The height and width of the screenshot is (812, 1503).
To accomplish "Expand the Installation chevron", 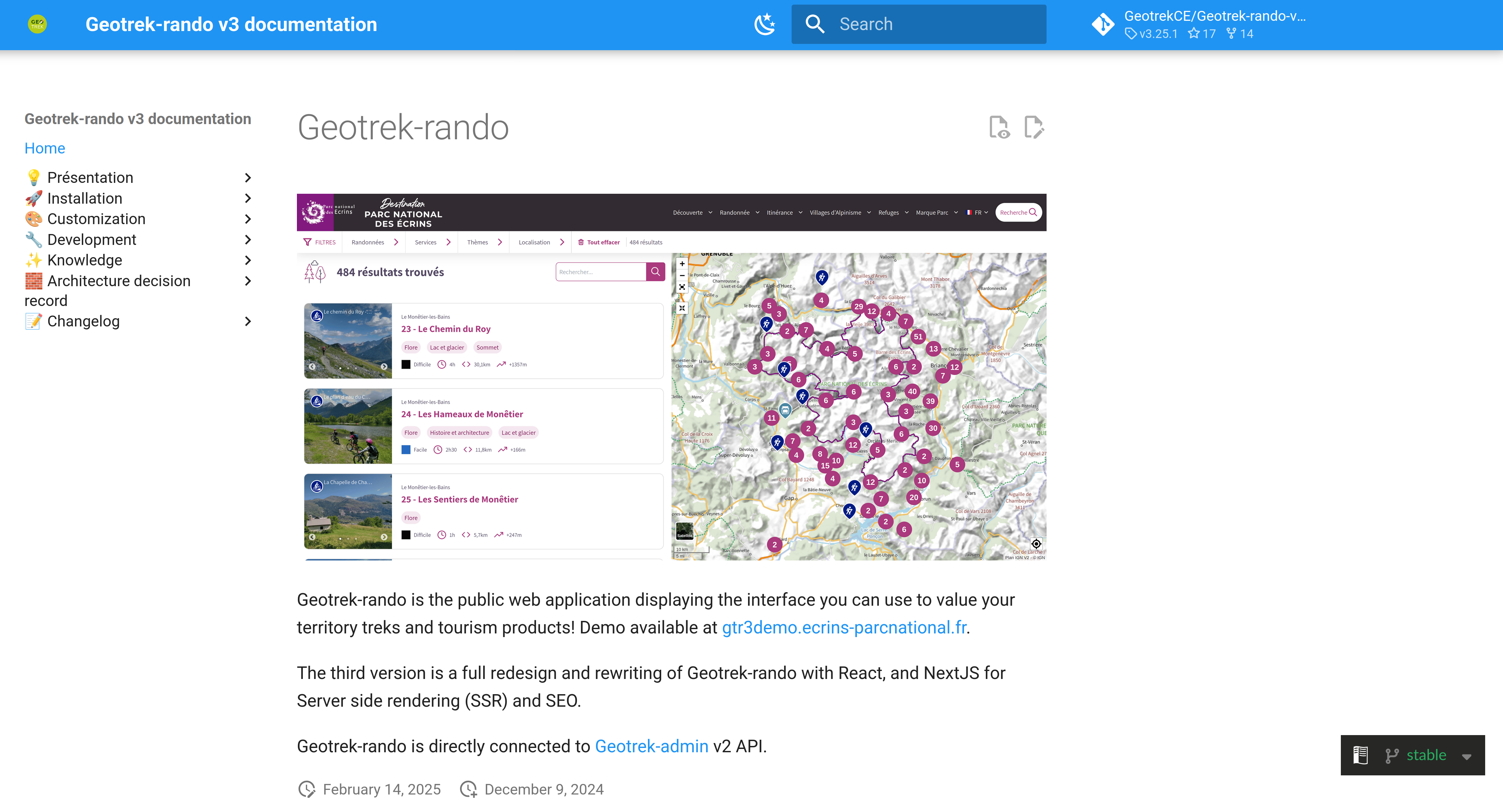I will 247,198.
